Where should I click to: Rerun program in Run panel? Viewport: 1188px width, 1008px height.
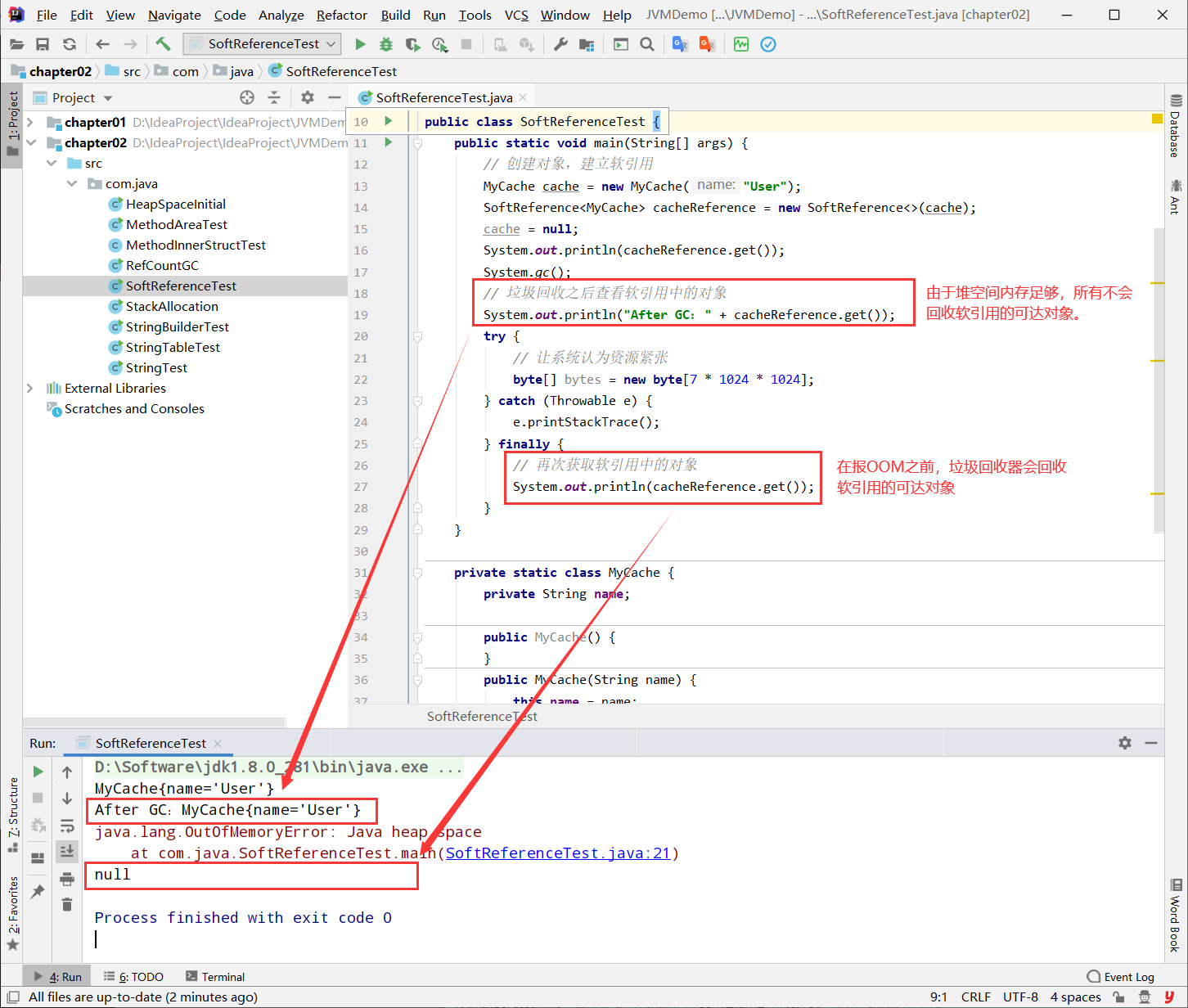click(x=38, y=772)
